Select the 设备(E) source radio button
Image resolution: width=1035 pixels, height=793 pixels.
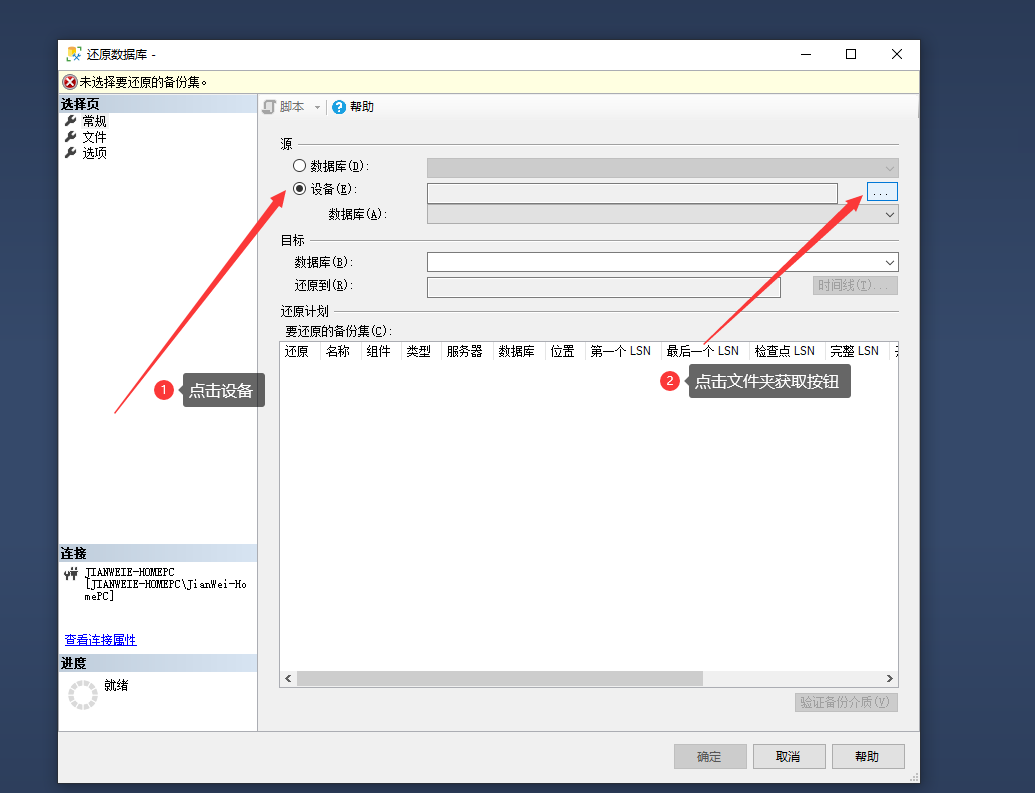click(299, 189)
